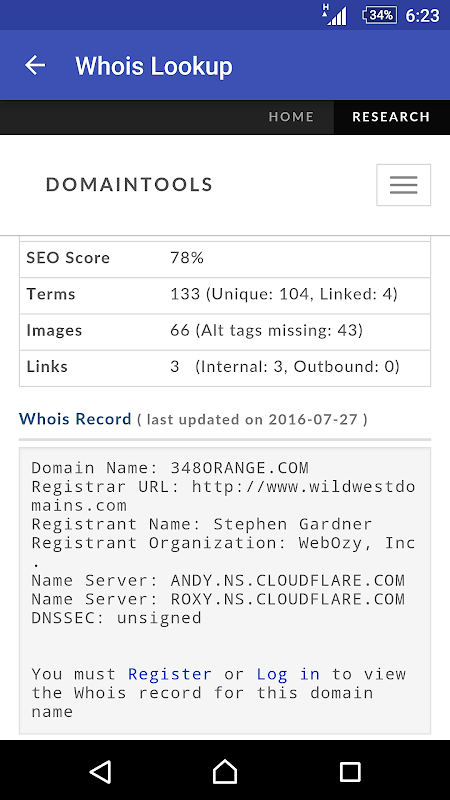The image size is (450, 800).
Task: Open the recent apps square button
Action: pyautogui.click(x=350, y=771)
